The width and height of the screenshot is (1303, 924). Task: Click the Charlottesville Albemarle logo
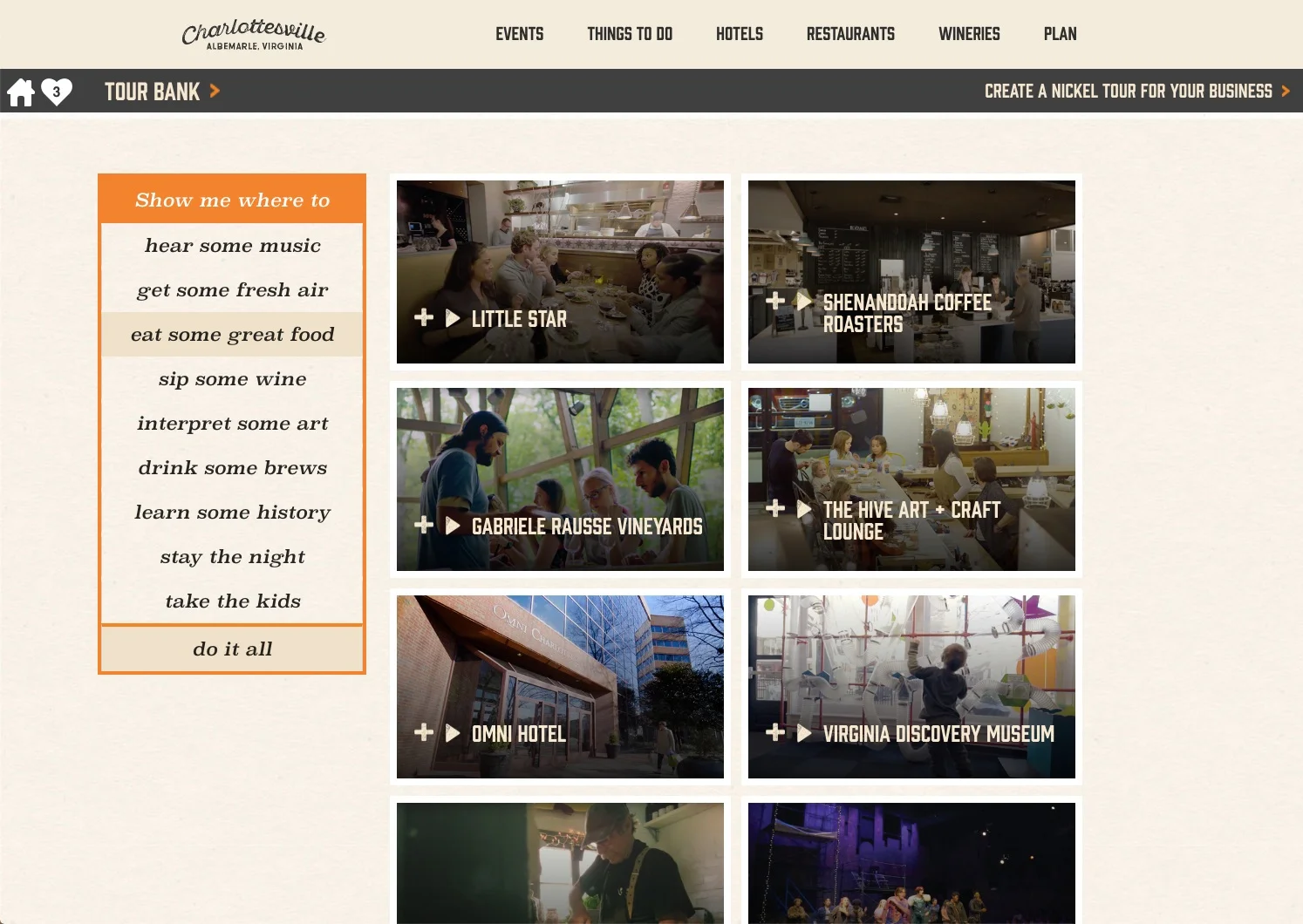(x=254, y=35)
